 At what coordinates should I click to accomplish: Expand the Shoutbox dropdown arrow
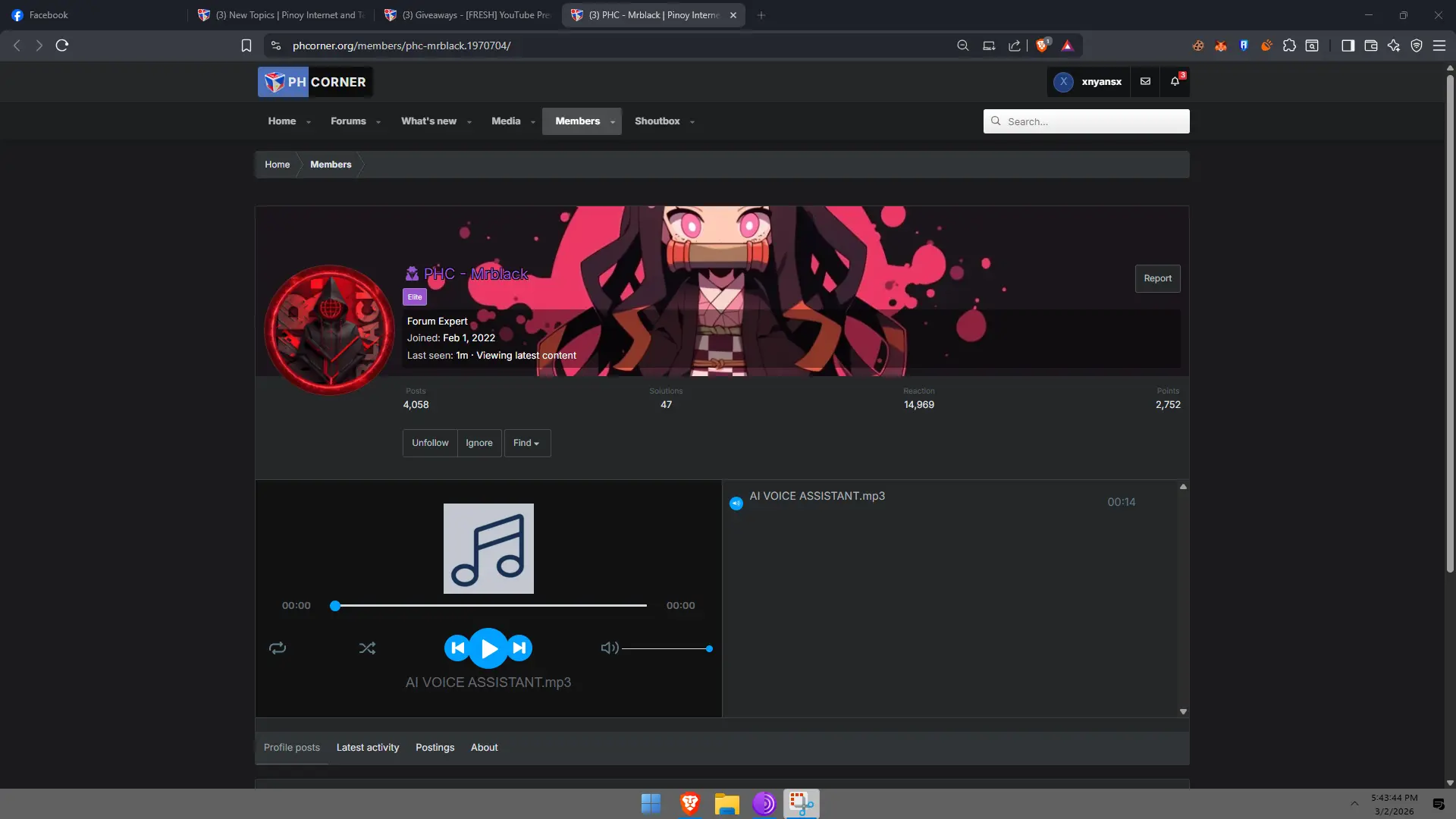click(692, 122)
